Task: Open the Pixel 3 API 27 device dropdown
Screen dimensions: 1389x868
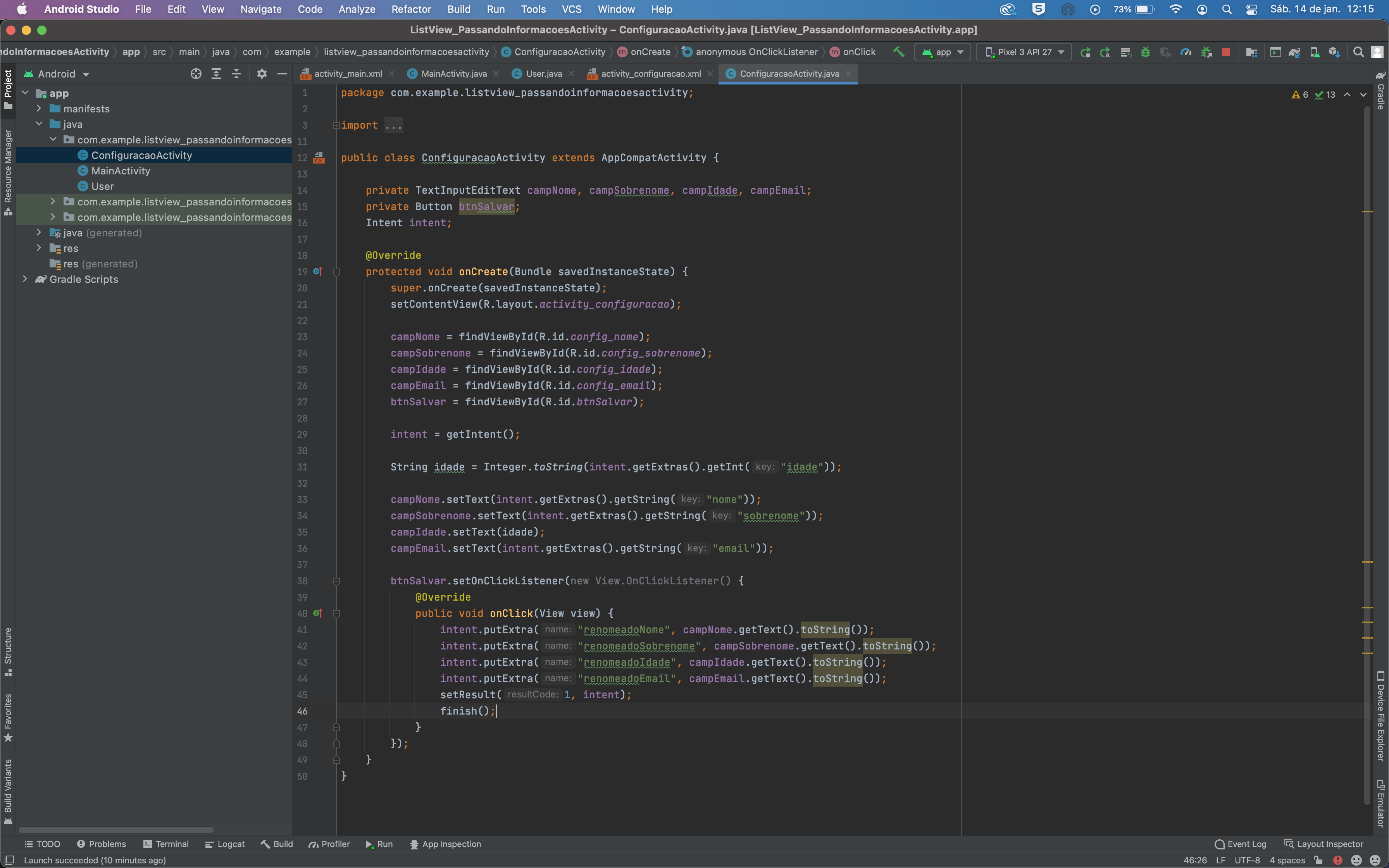Action: [x=1024, y=52]
